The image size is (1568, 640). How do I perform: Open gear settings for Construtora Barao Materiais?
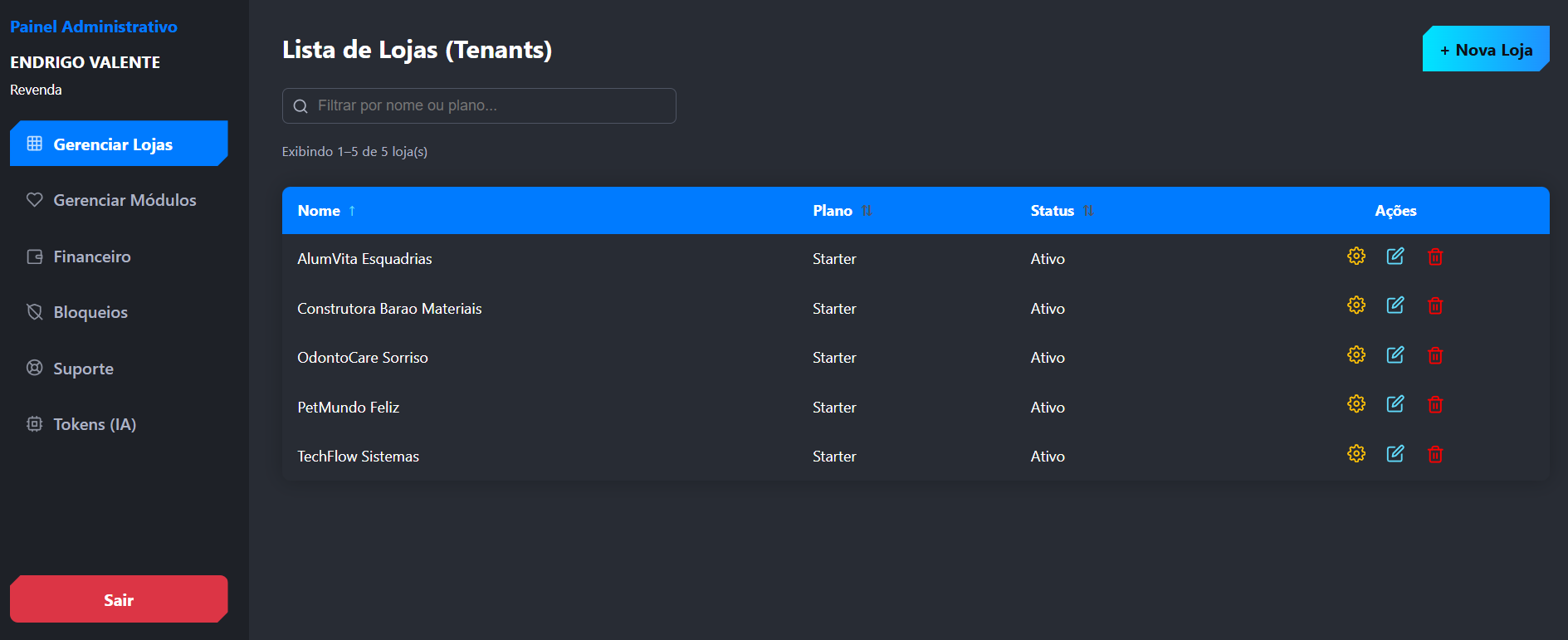(1356, 305)
